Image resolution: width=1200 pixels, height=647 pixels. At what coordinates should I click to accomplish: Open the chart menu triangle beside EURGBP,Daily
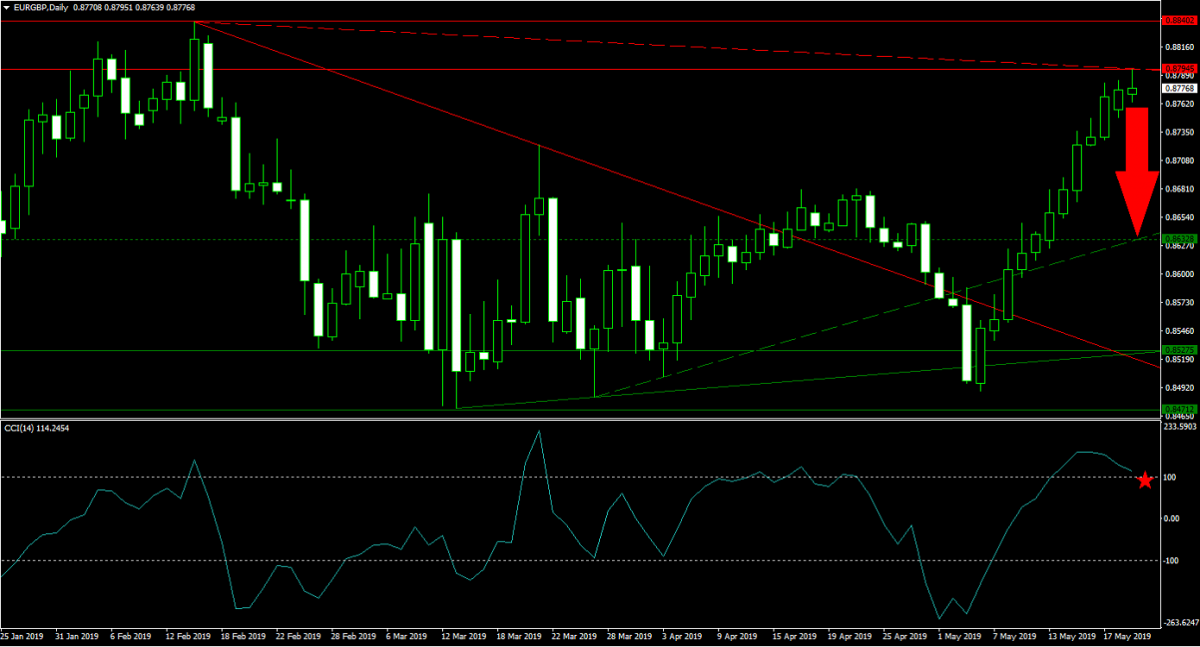tap(7, 7)
